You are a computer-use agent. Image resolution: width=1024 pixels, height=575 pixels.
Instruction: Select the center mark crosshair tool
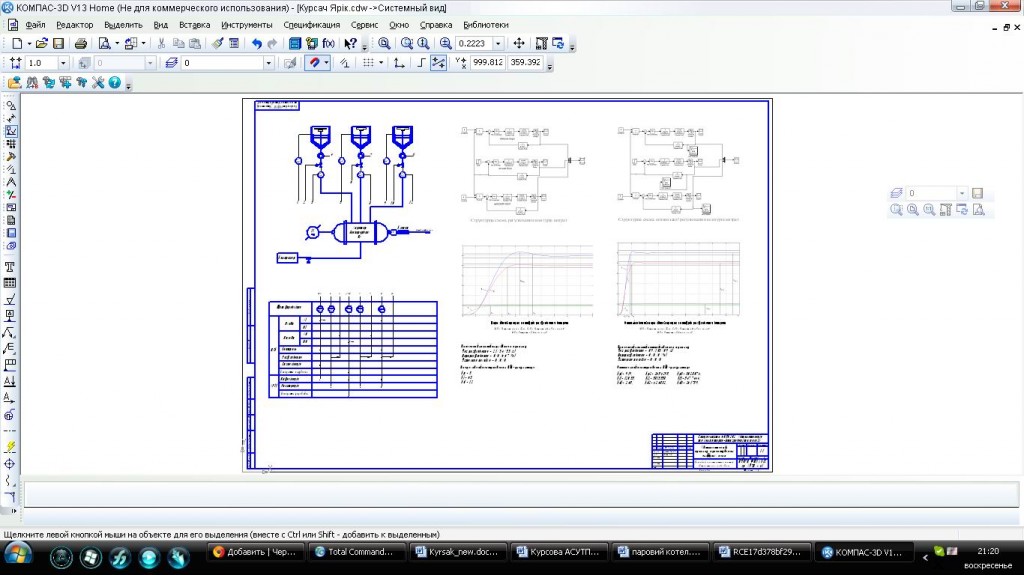pos(10,464)
